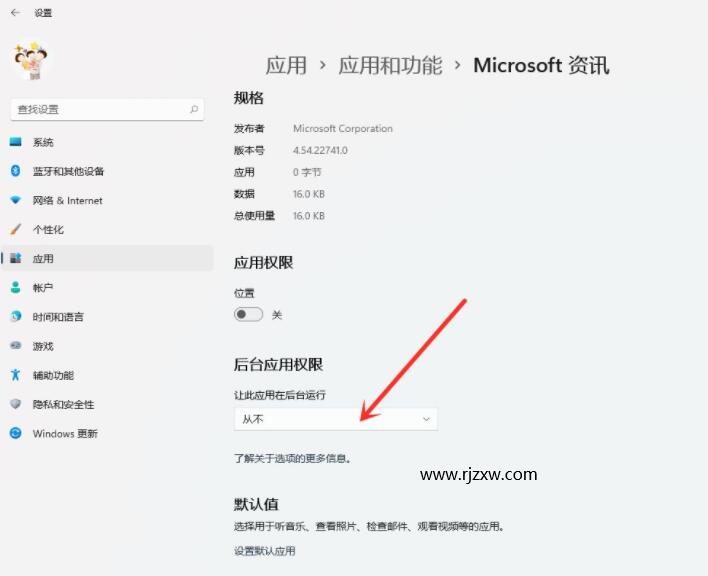
Task: Click the 总使用量 16.0 KB value
Action: (x=309, y=216)
